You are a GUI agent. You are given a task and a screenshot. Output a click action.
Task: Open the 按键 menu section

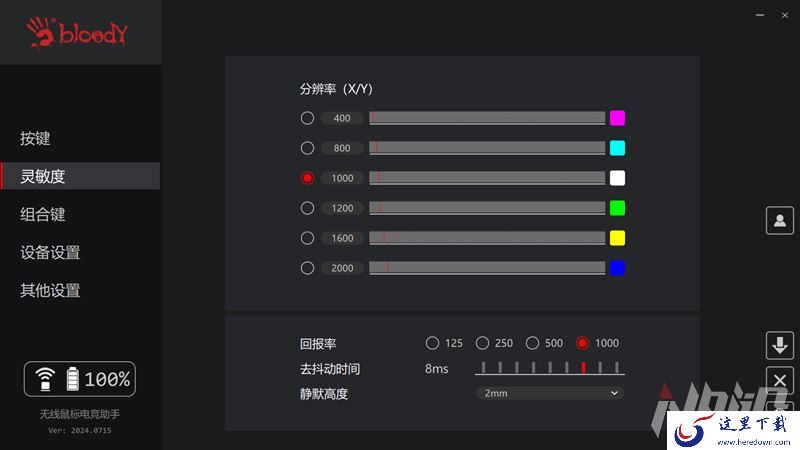tap(35, 138)
